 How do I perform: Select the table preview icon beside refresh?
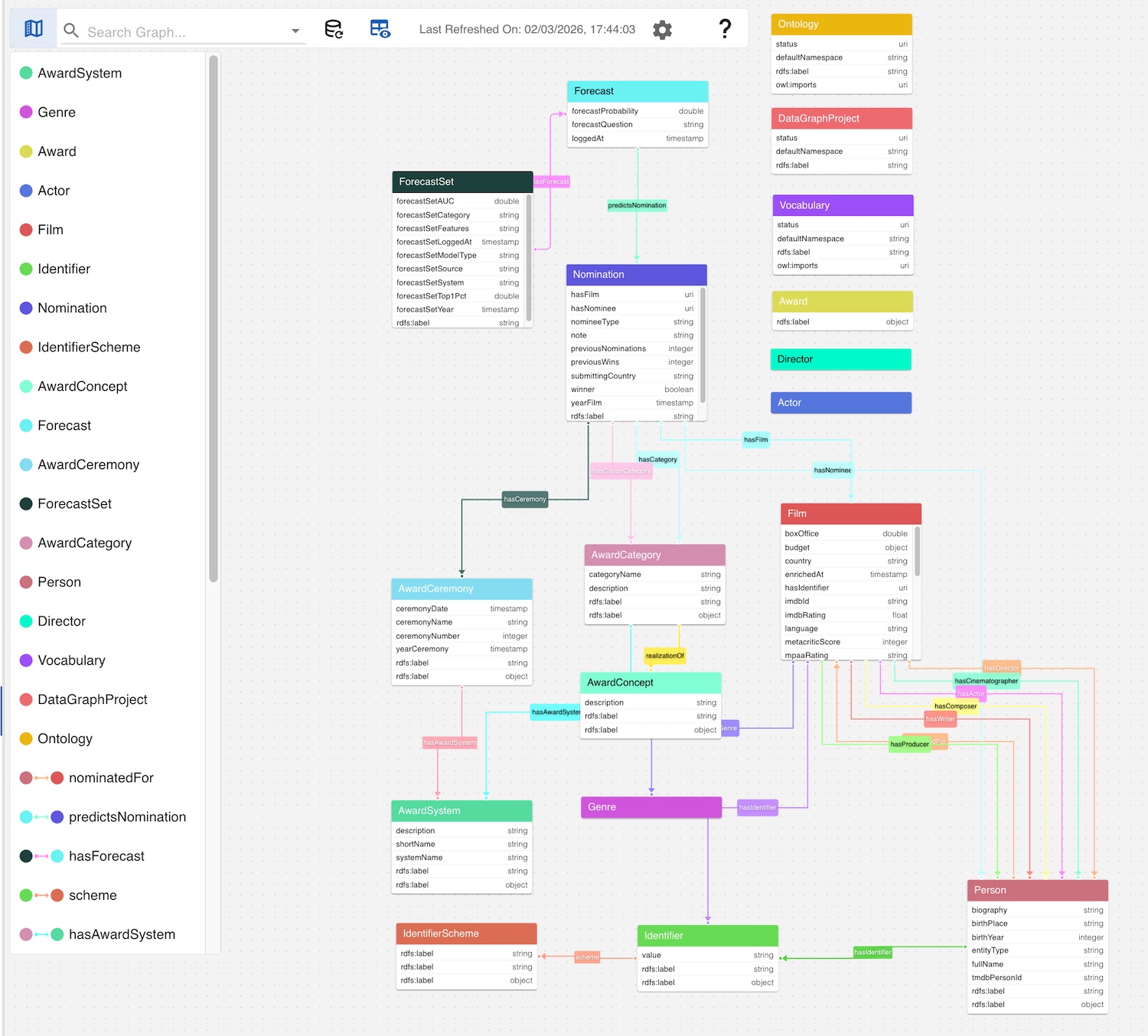click(x=380, y=29)
